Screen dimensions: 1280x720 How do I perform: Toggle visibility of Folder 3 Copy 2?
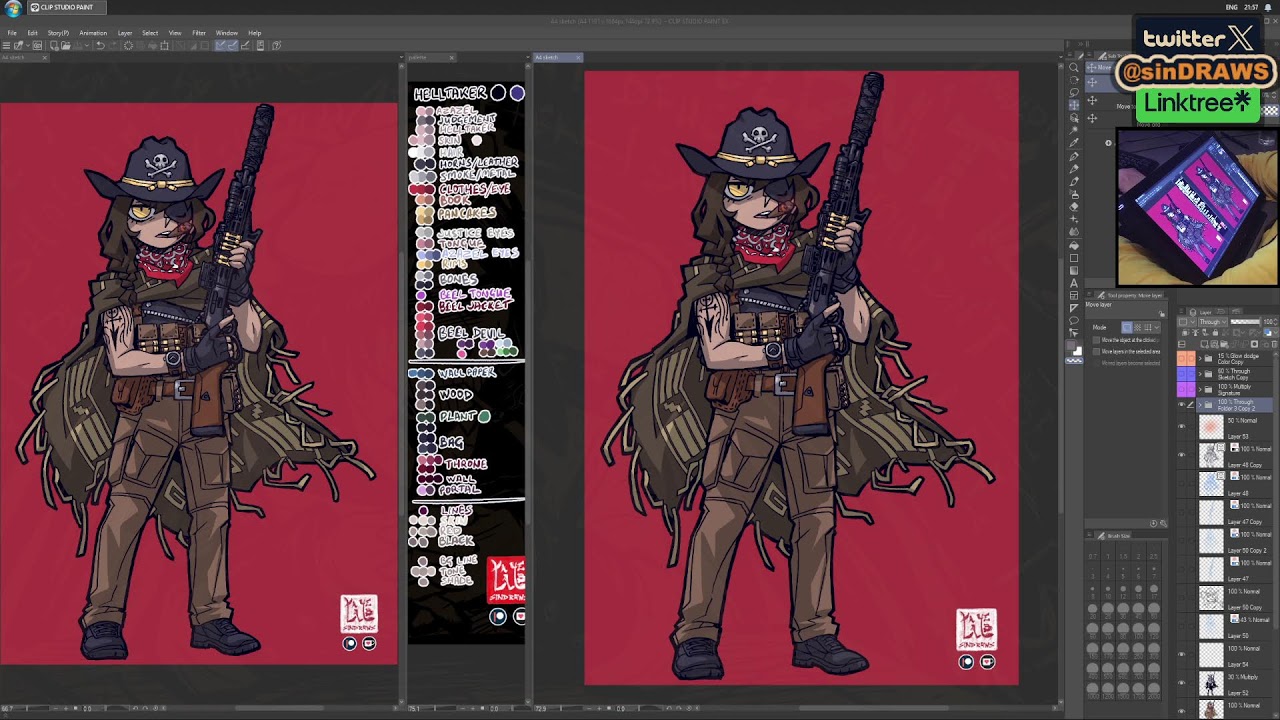[1181, 404]
